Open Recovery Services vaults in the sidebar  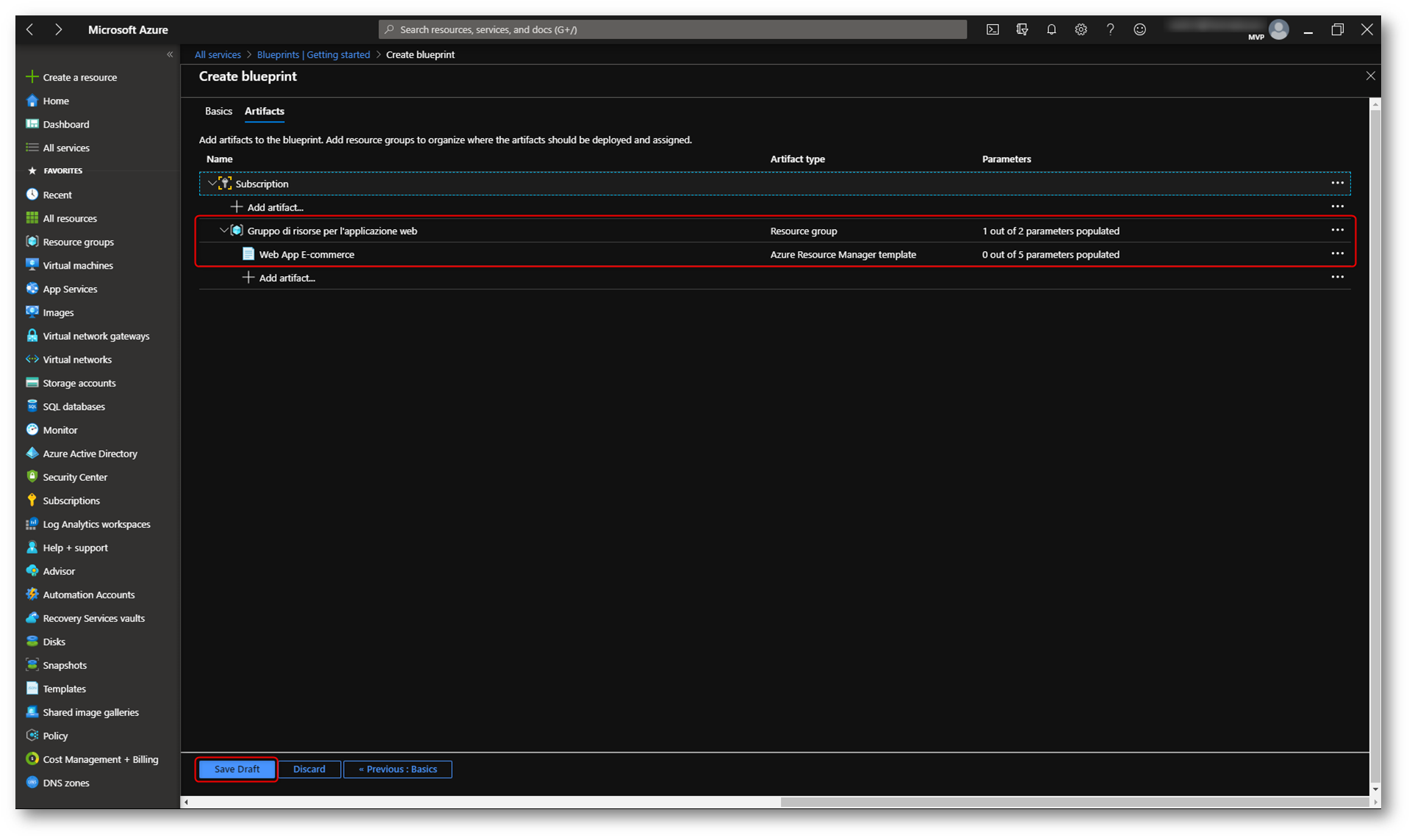(93, 618)
